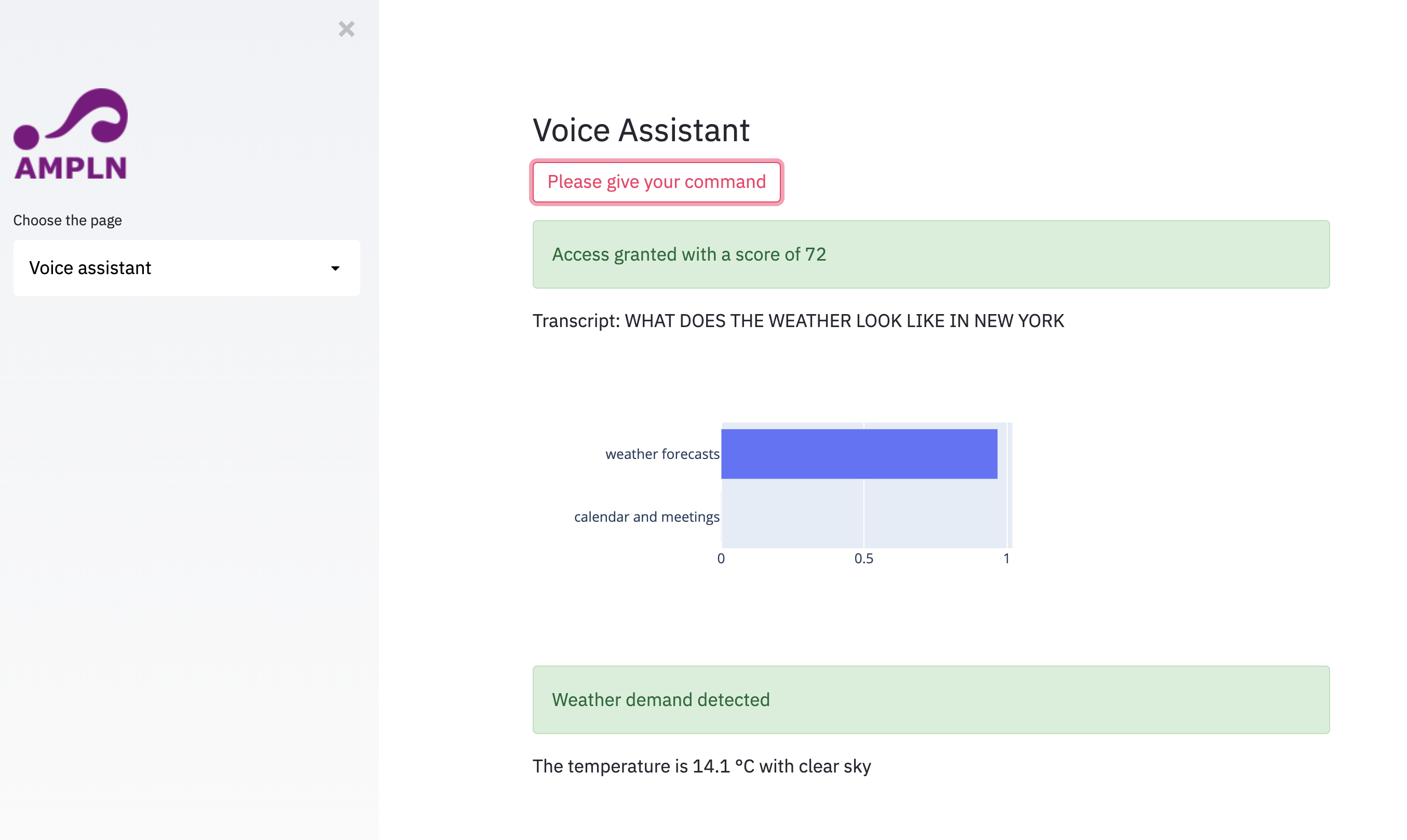Click the weather forecasts blue bar
1407x840 pixels.
tap(859, 454)
